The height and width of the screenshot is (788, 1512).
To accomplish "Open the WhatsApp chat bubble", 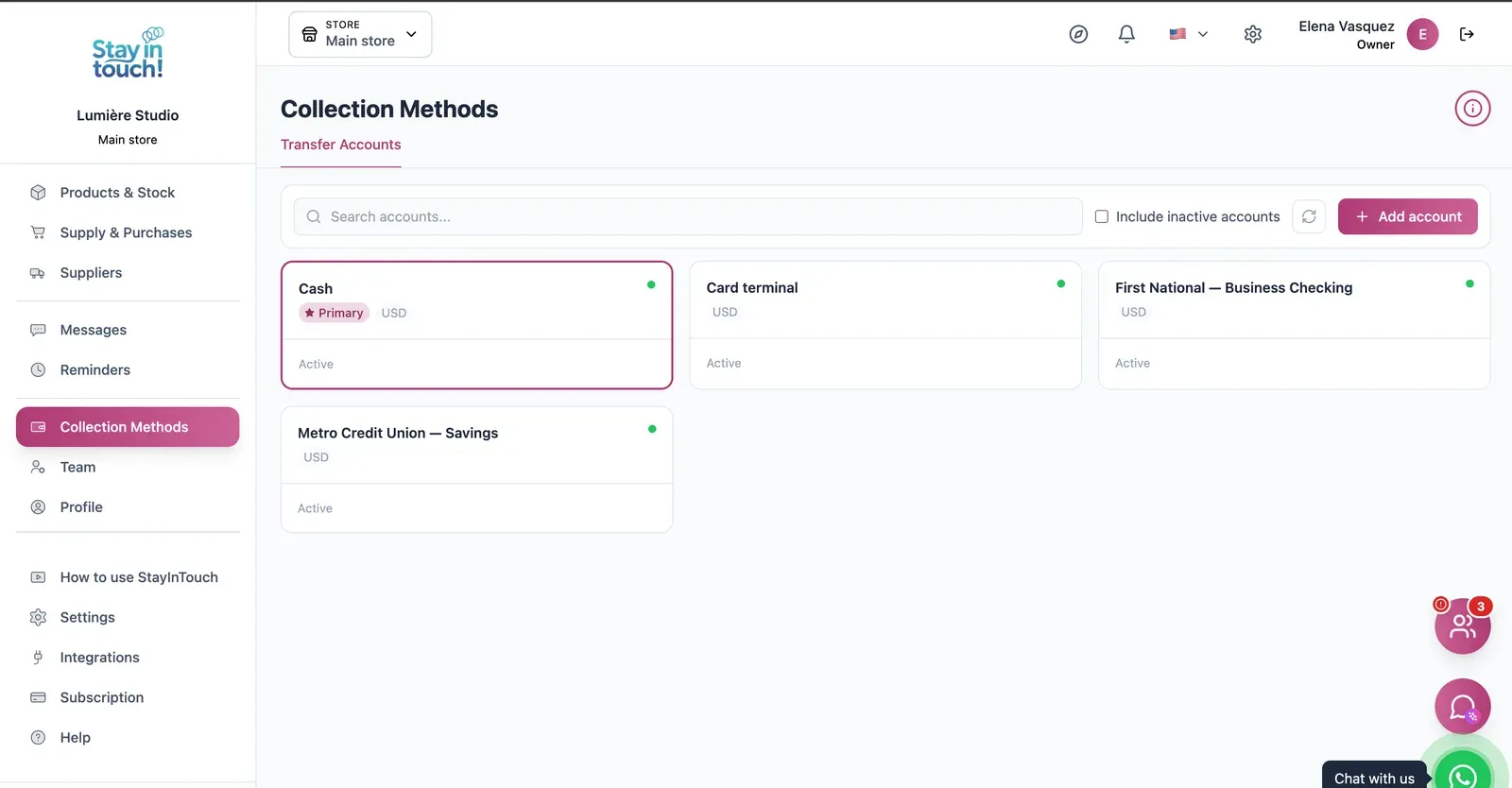I will tap(1463, 777).
